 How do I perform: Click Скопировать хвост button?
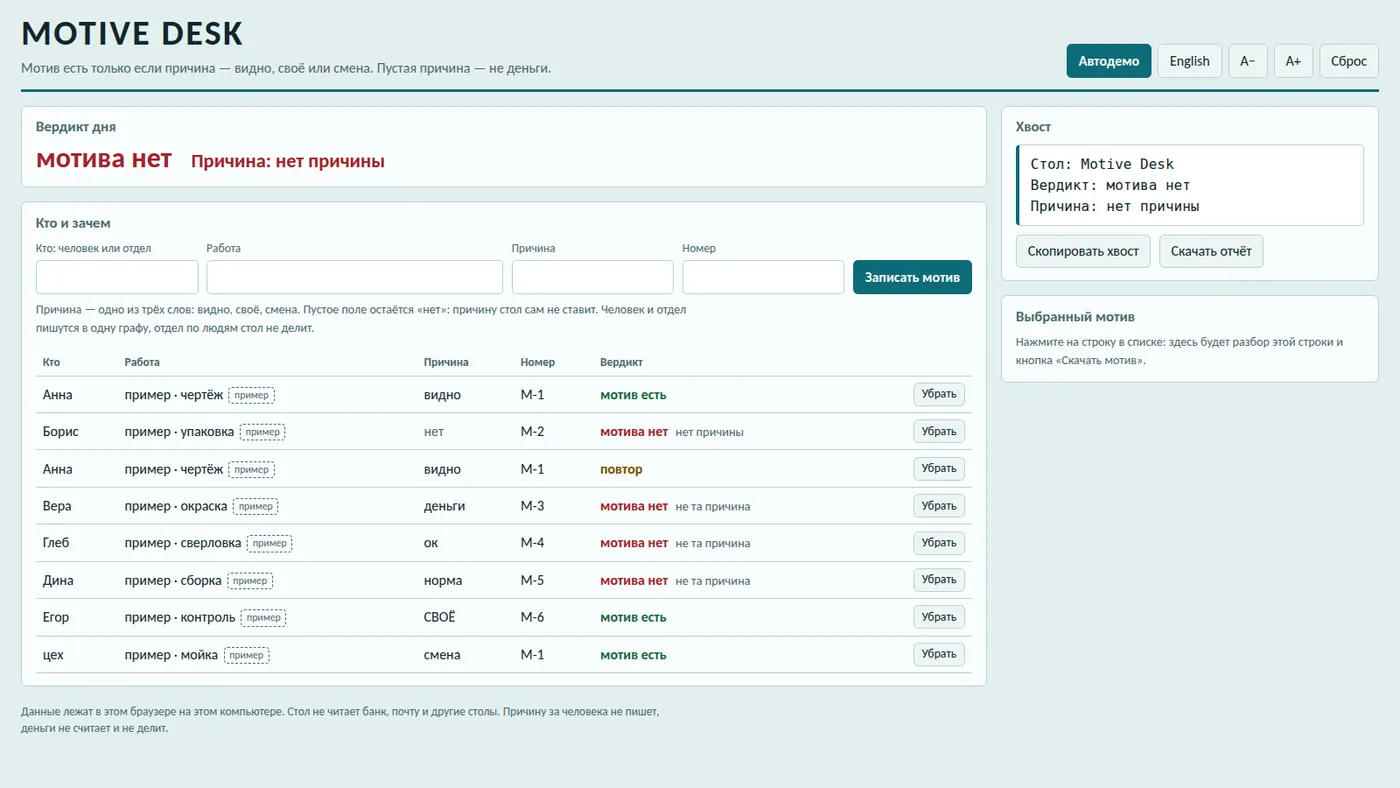(1083, 251)
